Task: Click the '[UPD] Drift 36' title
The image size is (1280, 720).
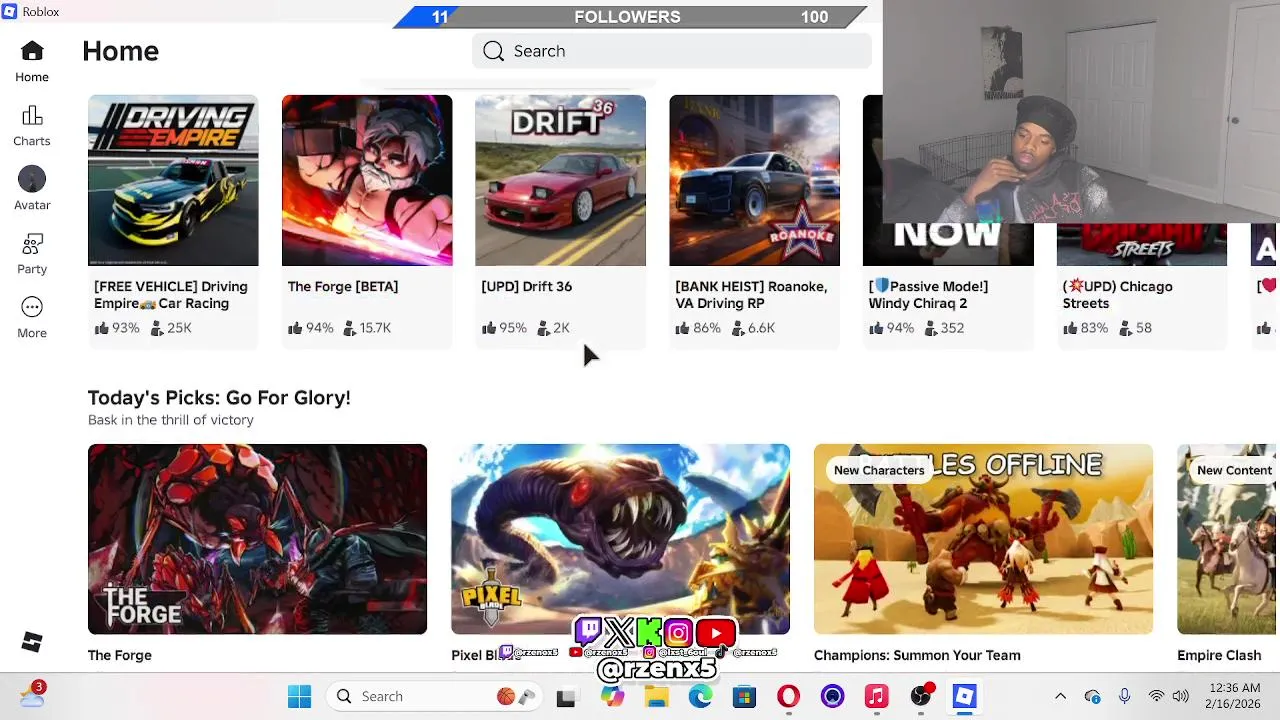Action: [x=527, y=286]
